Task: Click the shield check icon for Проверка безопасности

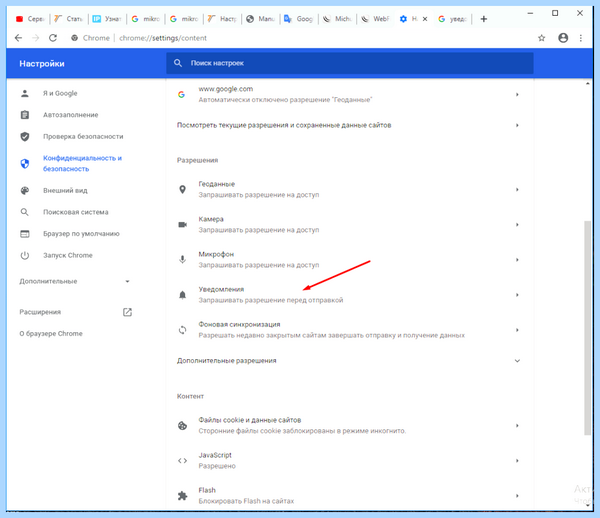Action: pyautogui.click(x=25, y=137)
